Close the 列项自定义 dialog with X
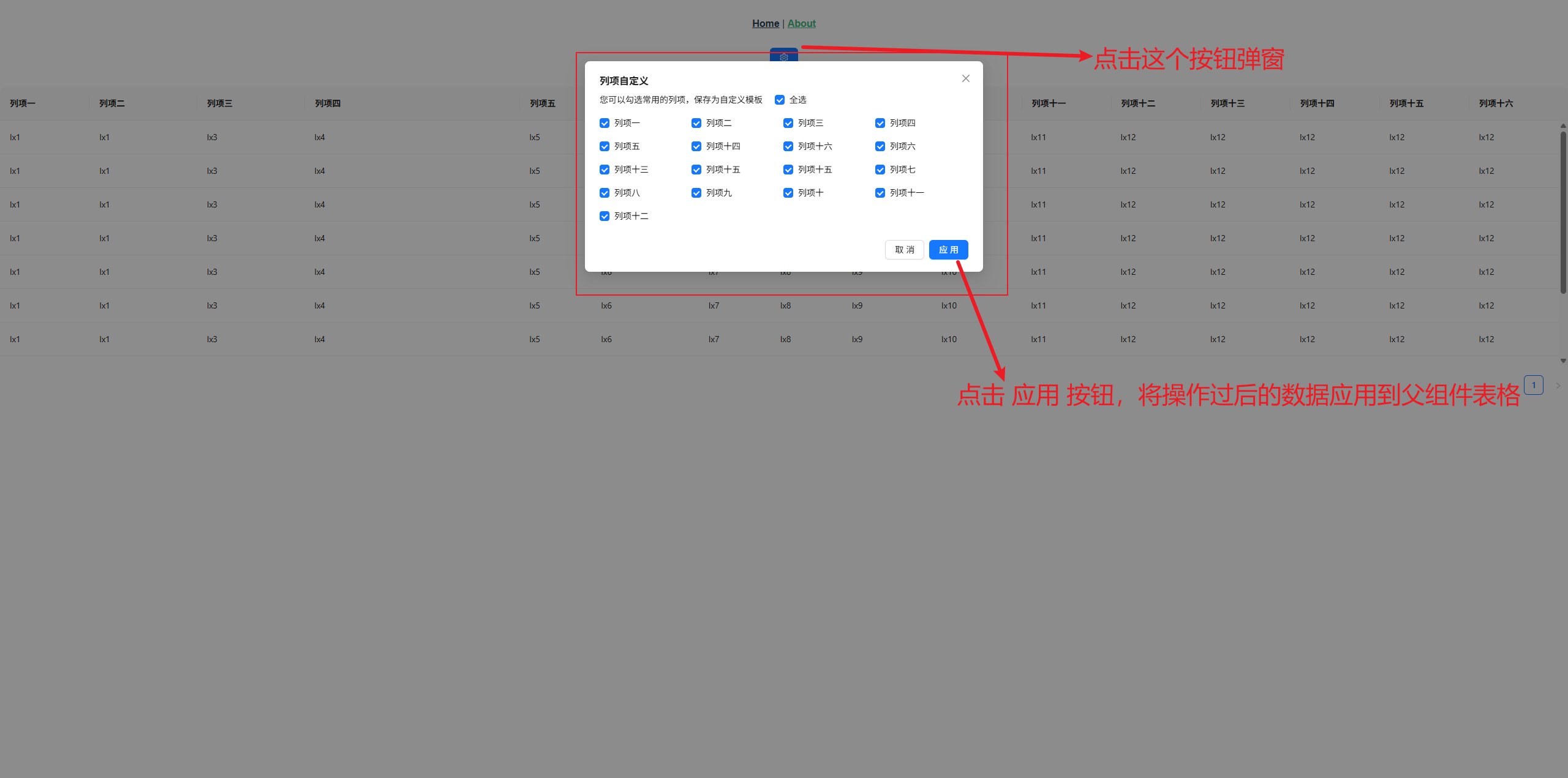This screenshot has height=778, width=1568. (x=965, y=78)
